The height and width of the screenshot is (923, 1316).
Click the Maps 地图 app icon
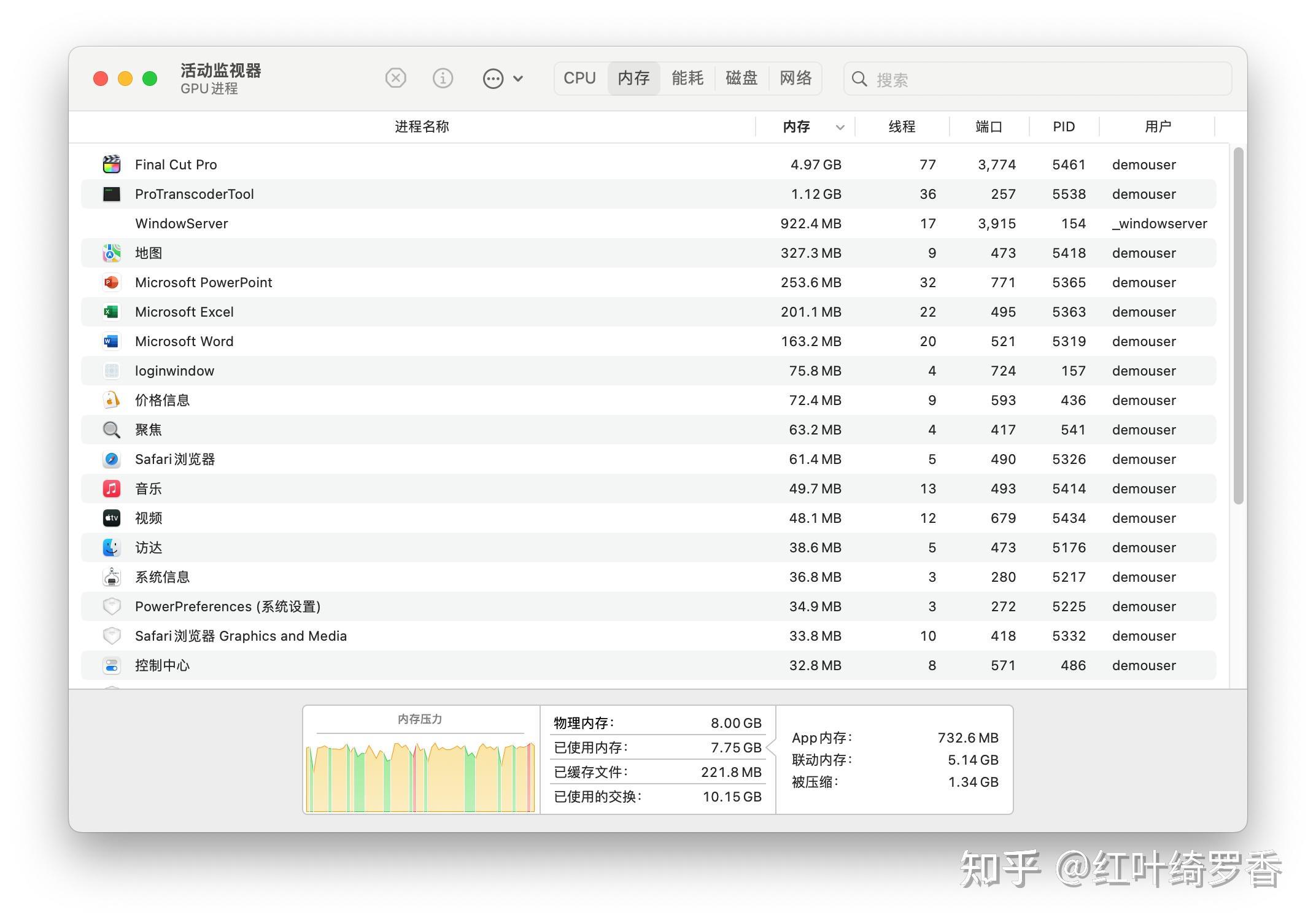[x=111, y=252]
